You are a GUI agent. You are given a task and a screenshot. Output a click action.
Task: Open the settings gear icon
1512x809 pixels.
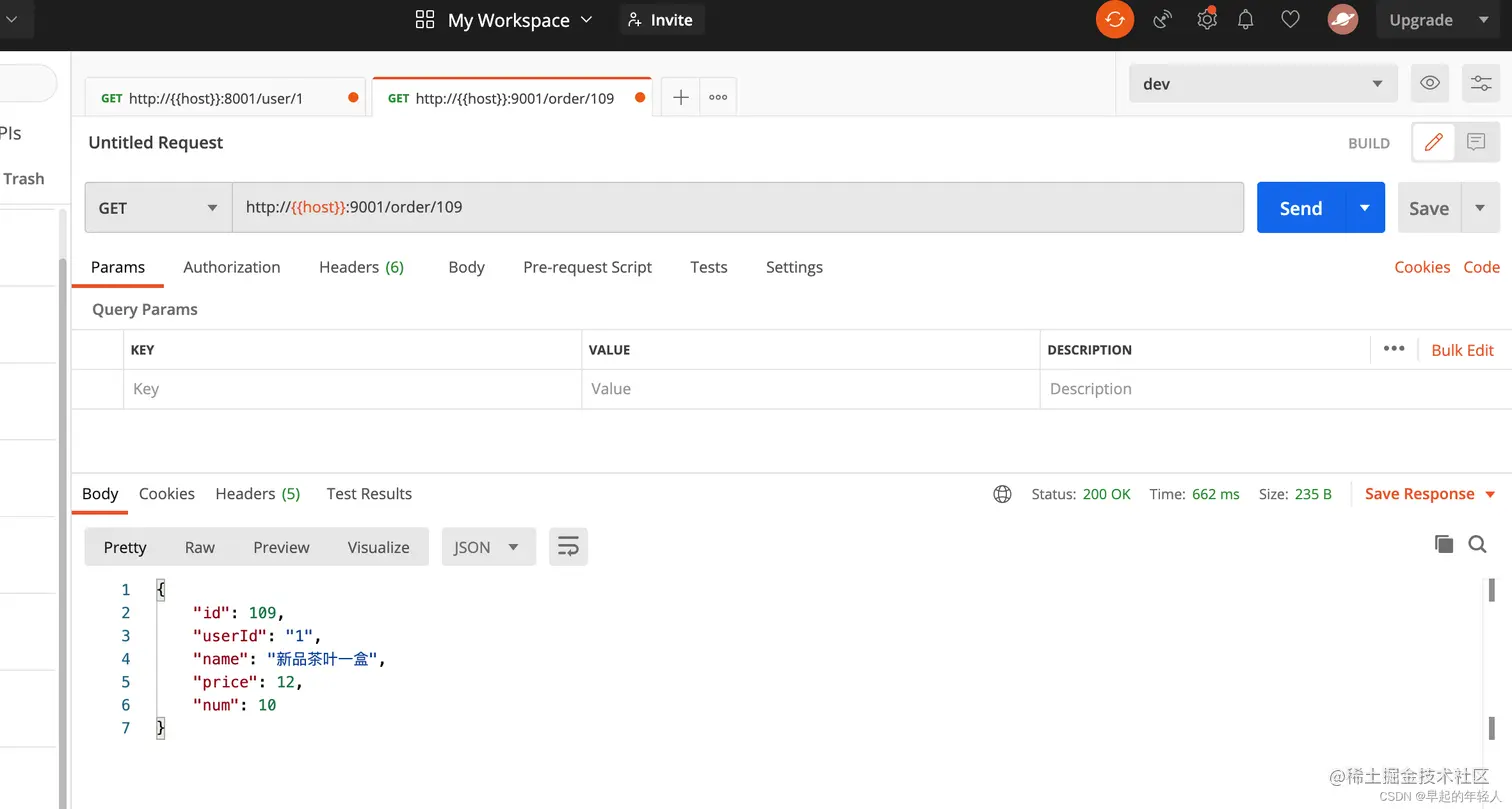click(1207, 19)
